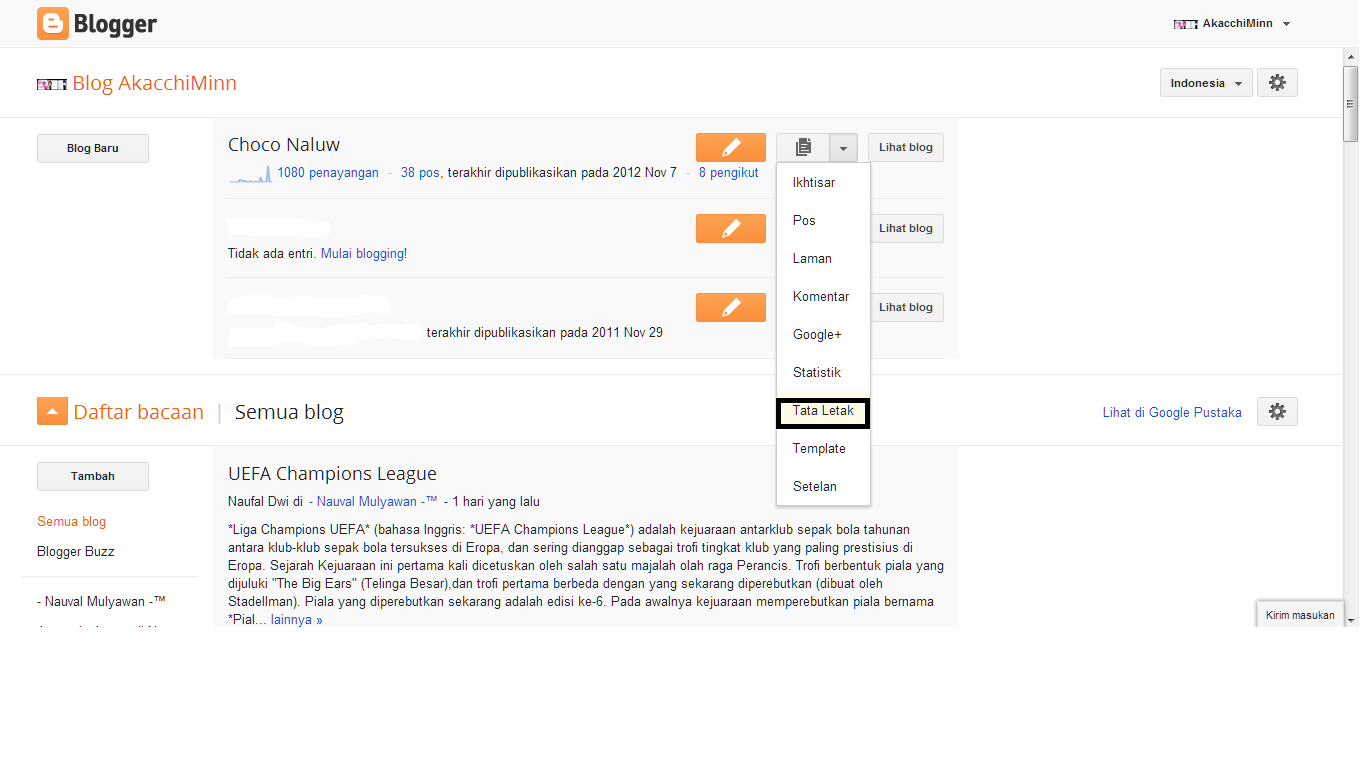Select Pos from the dropdown menu
1366x768 pixels.
[x=823, y=221]
